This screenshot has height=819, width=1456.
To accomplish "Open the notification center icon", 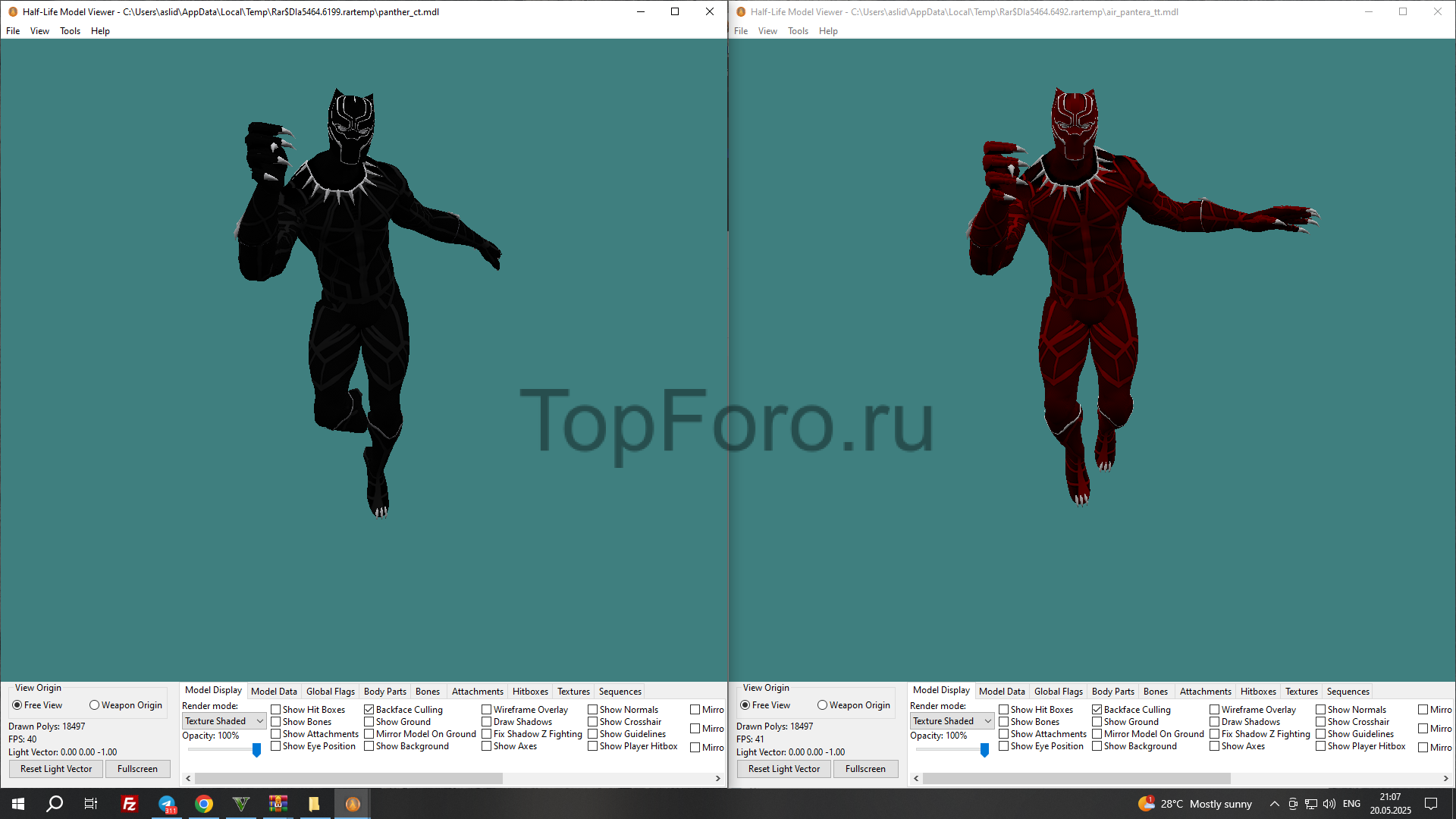I will [1431, 804].
